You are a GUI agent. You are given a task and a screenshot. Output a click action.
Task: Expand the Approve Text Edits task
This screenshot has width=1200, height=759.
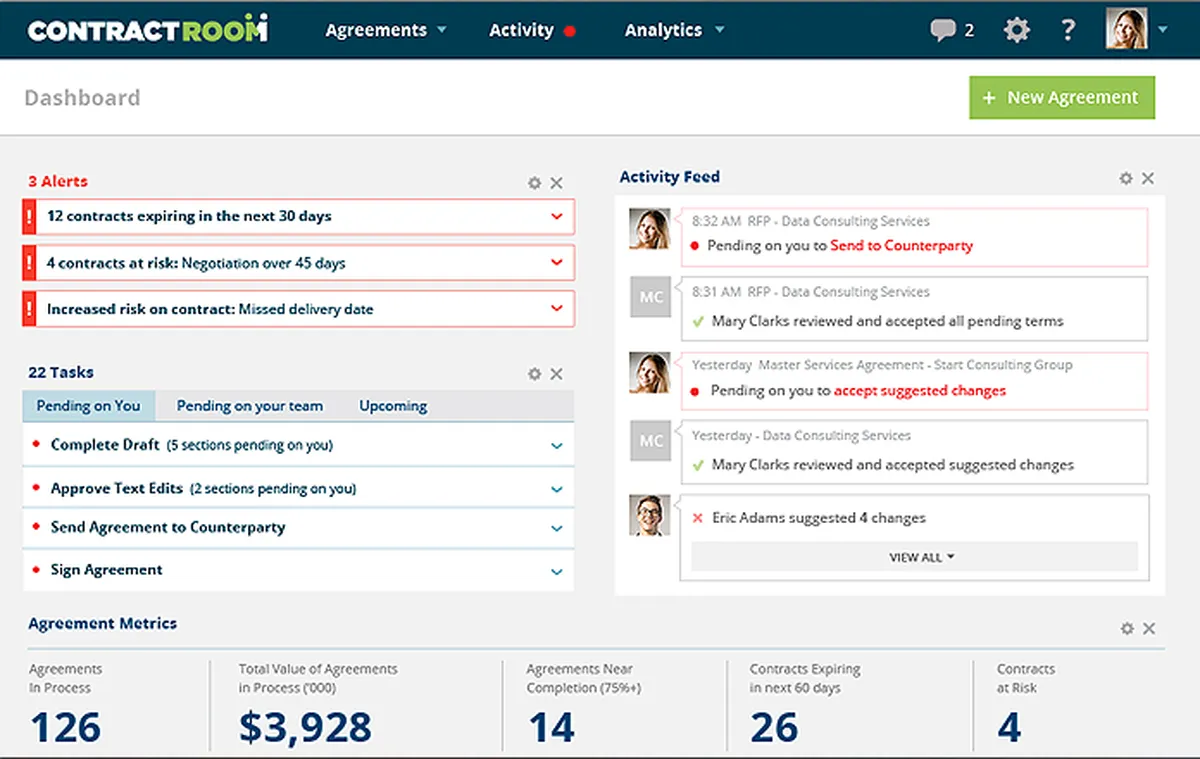pyautogui.click(x=557, y=490)
